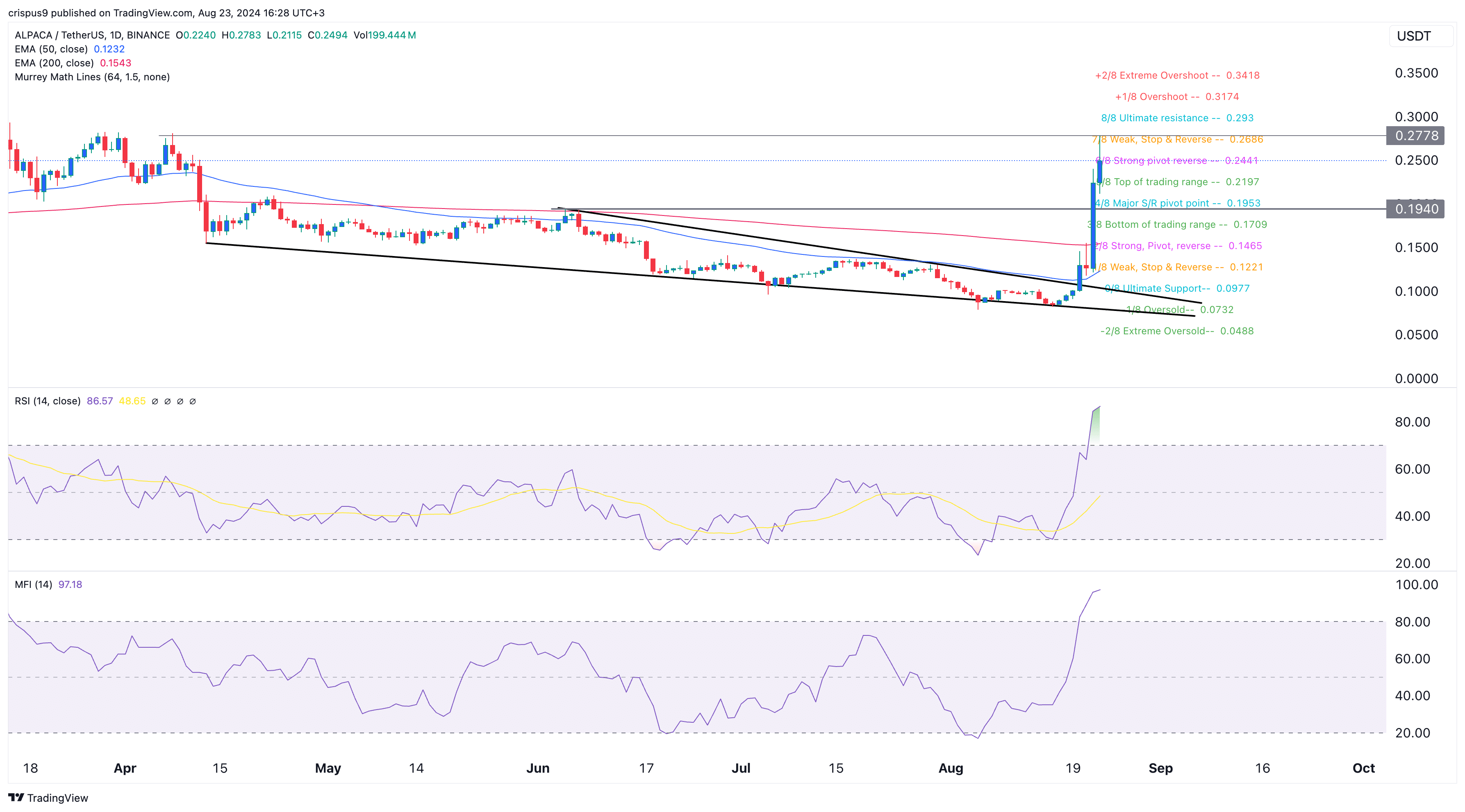
Task: Click the May label on the time axis
Action: coord(328,768)
